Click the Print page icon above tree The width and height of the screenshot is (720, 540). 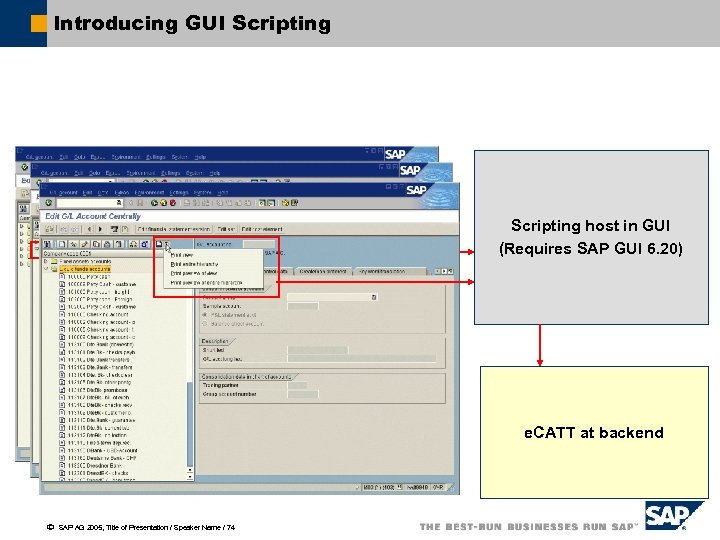click(x=159, y=244)
